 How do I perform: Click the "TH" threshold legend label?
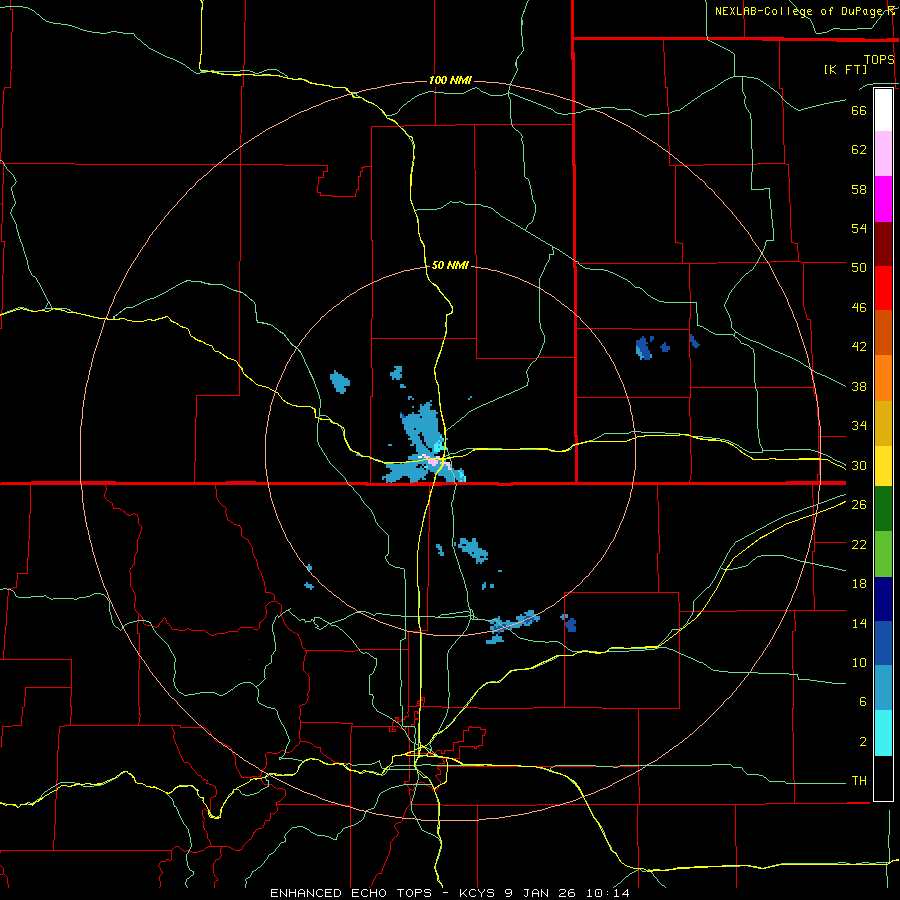coord(859,781)
